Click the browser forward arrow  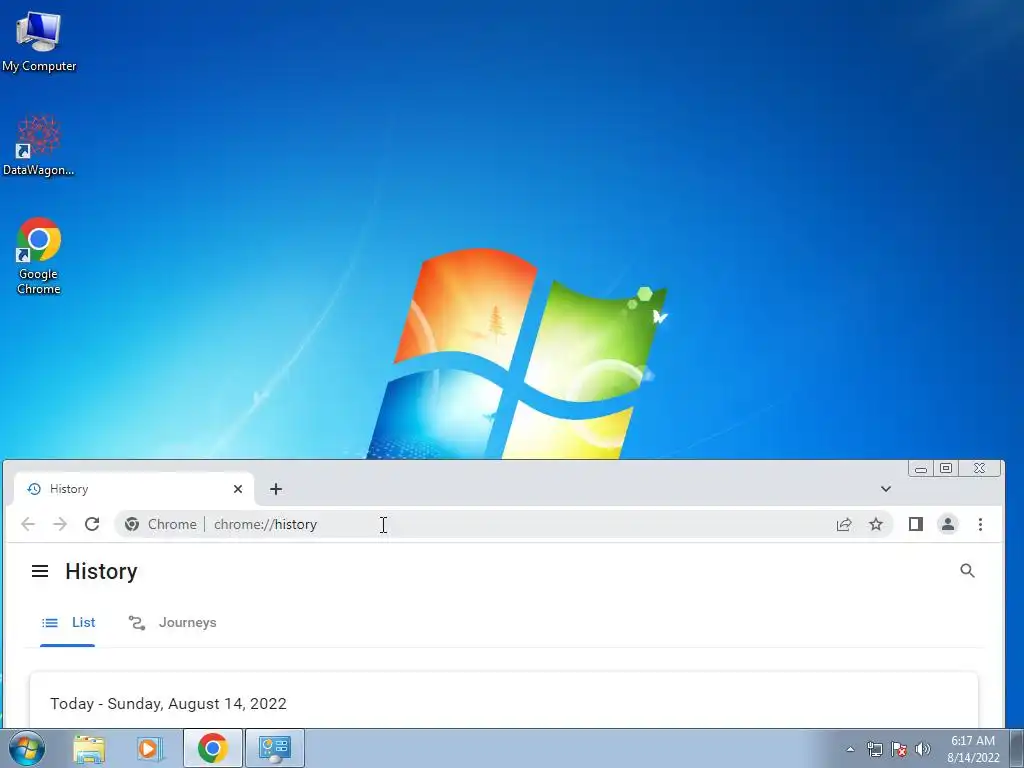pyautogui.click(x=60, y=524)
